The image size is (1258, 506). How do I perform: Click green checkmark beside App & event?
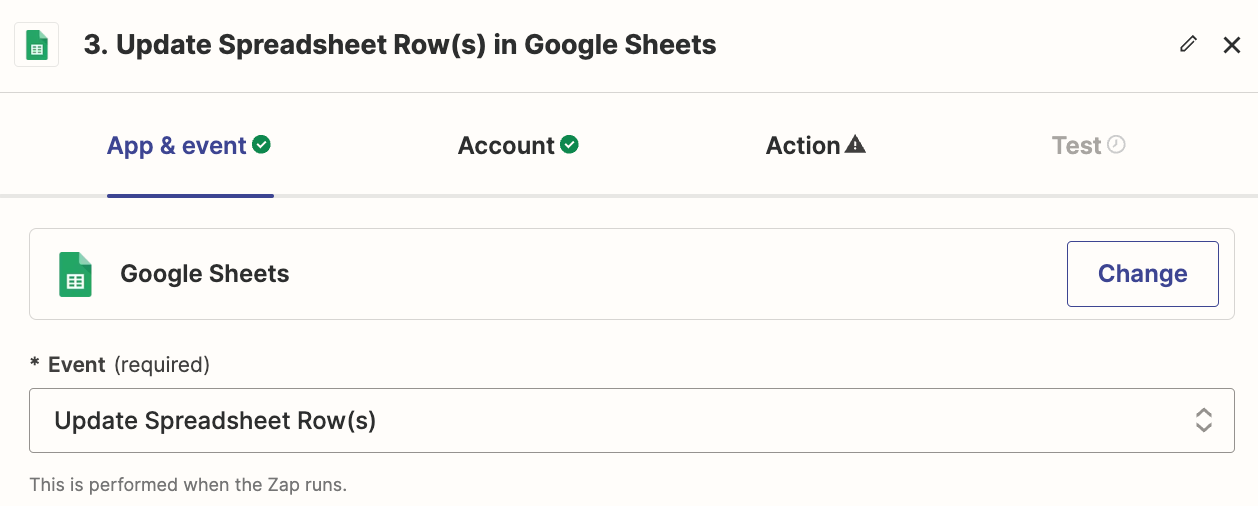pos(262,145)
